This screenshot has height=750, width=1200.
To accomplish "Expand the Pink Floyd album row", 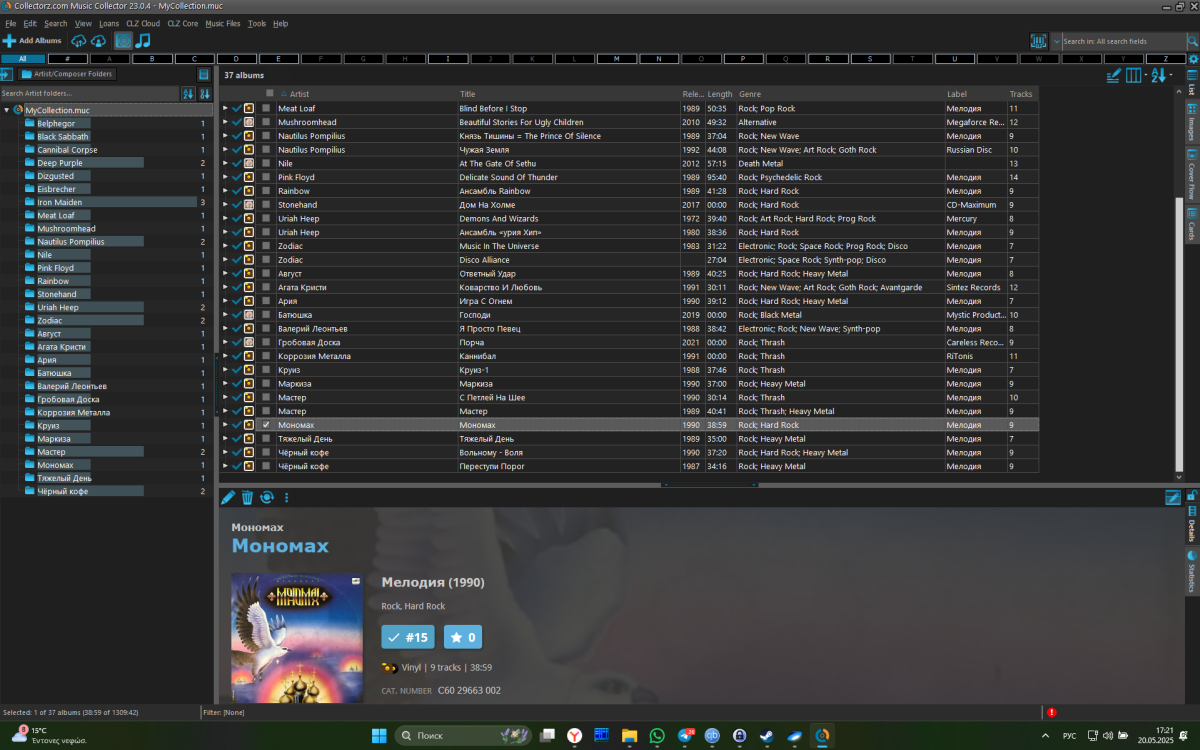I will pos(226,177).
